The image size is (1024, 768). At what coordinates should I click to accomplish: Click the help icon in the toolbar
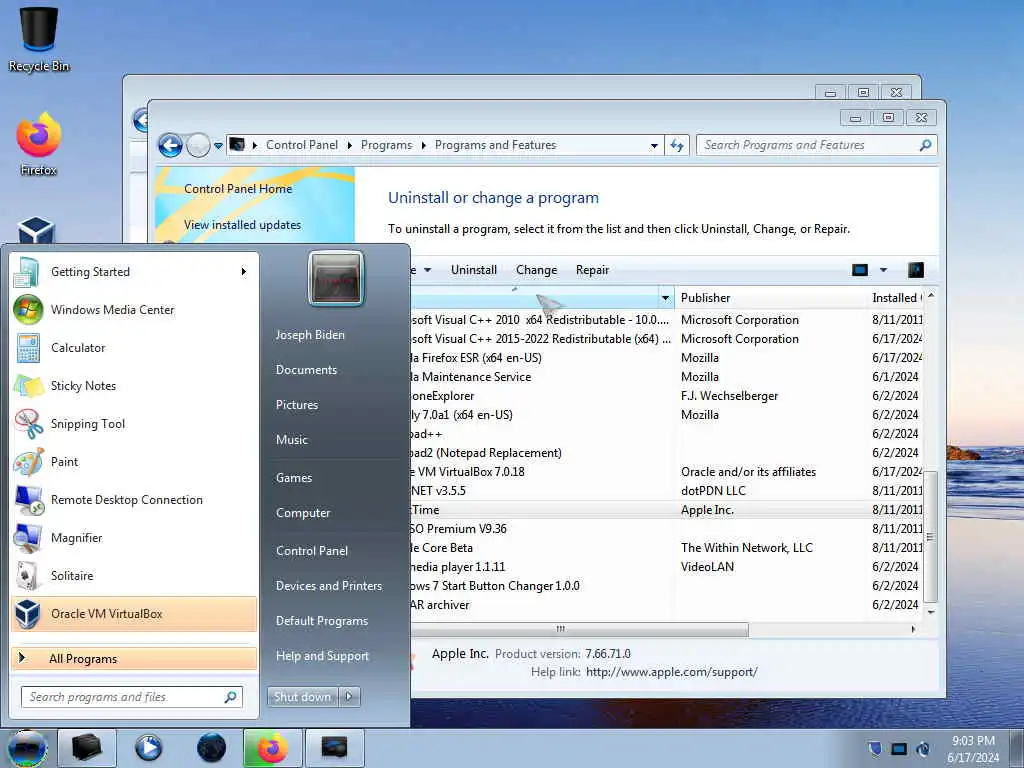click(916, 270)
